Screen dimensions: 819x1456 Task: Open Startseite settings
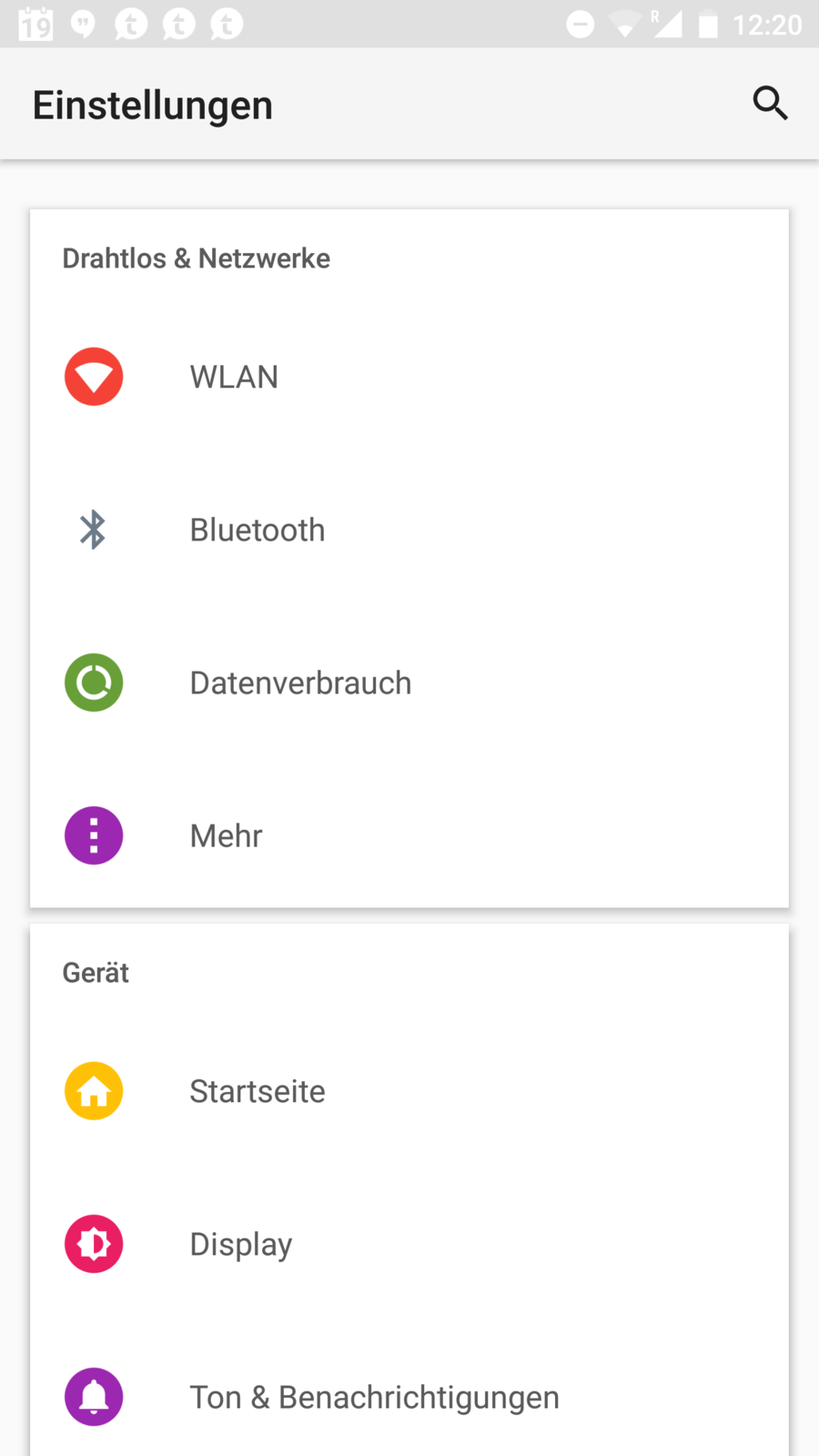click(x=258, y=1091)
